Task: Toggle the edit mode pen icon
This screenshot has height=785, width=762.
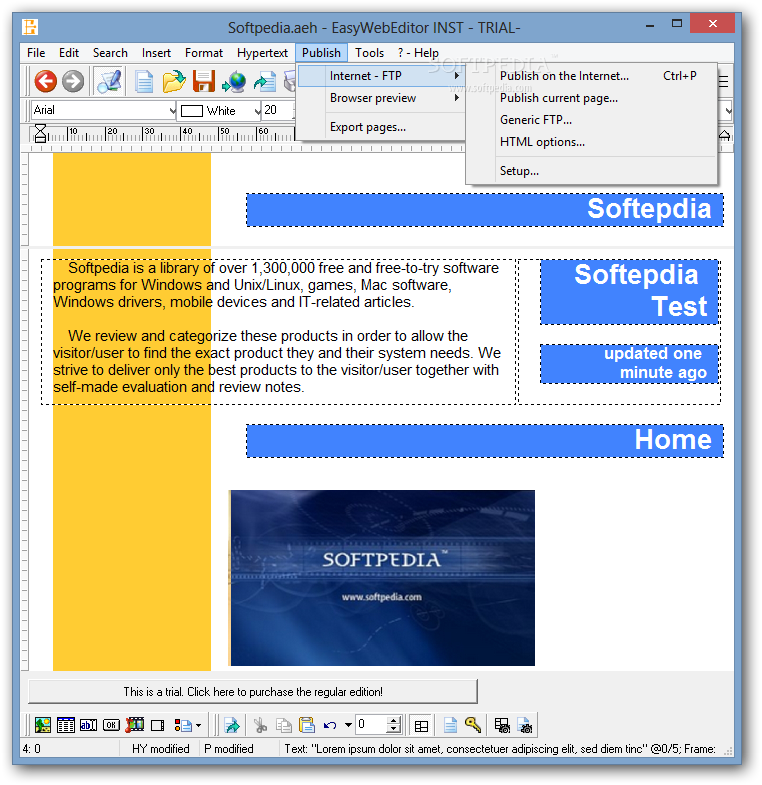Action: point(109,81)
